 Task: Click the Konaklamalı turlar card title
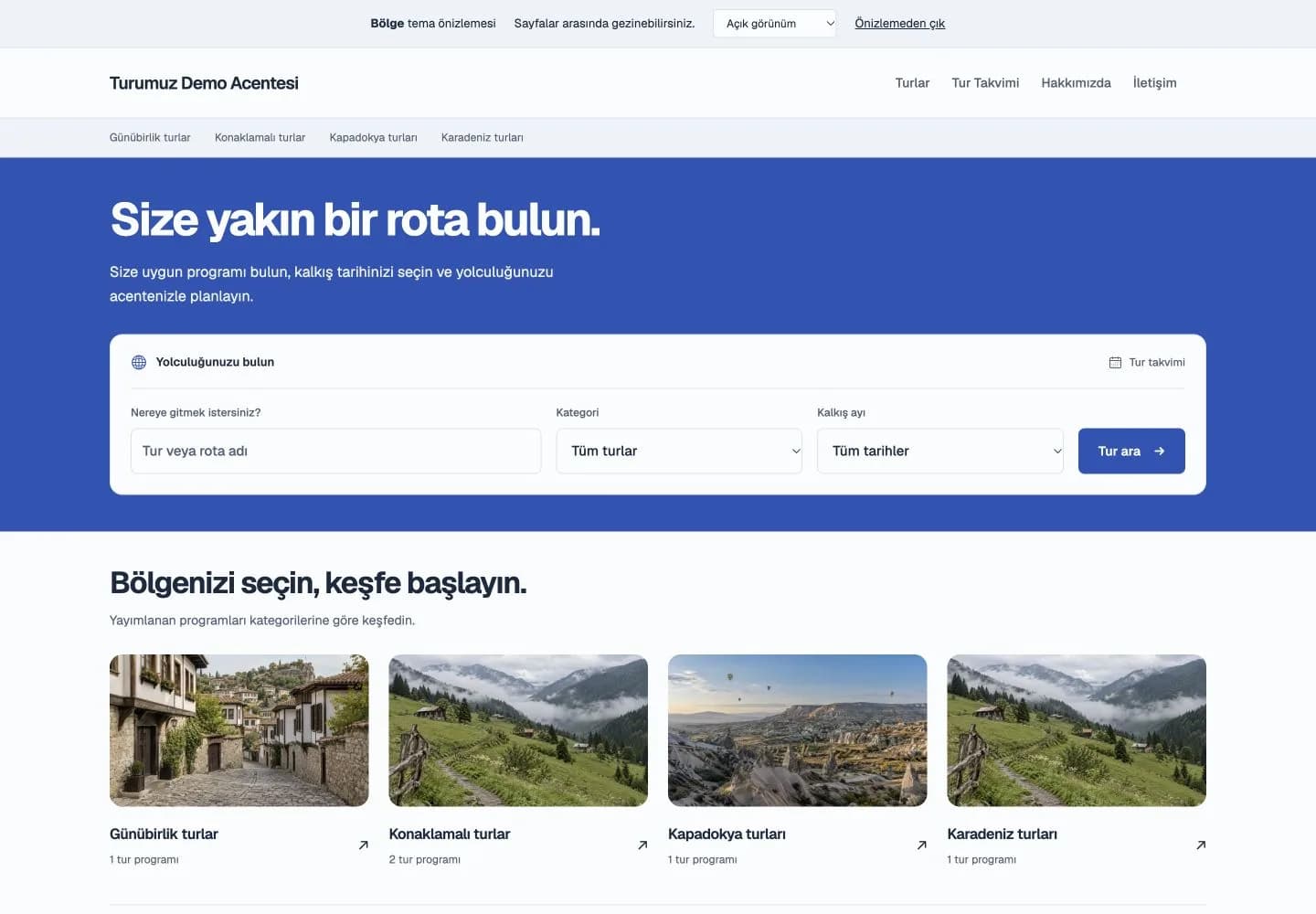[450, 834]
